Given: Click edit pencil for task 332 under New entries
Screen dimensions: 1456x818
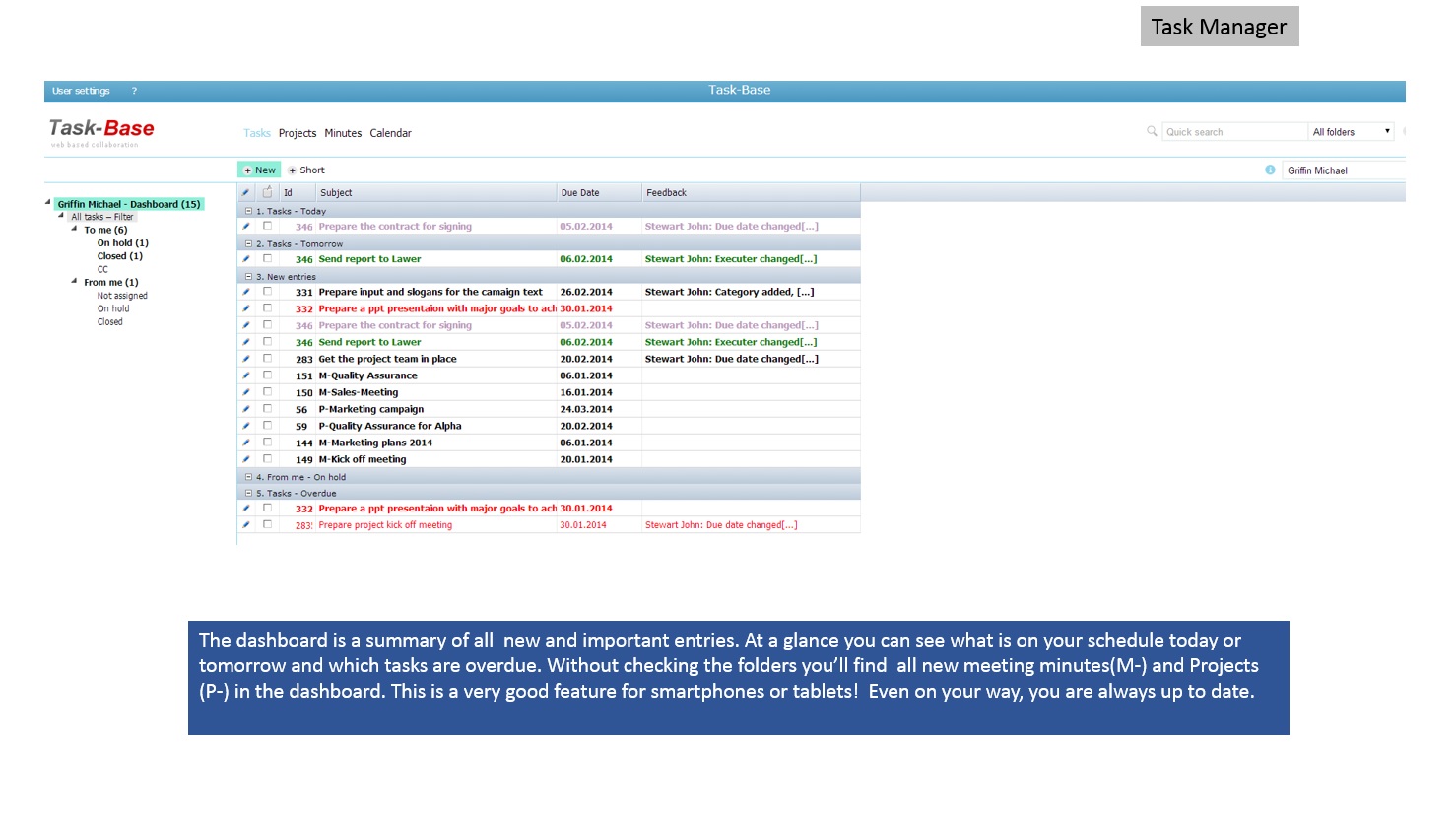Looking at the screenshot, I should (x=246, y=308).
